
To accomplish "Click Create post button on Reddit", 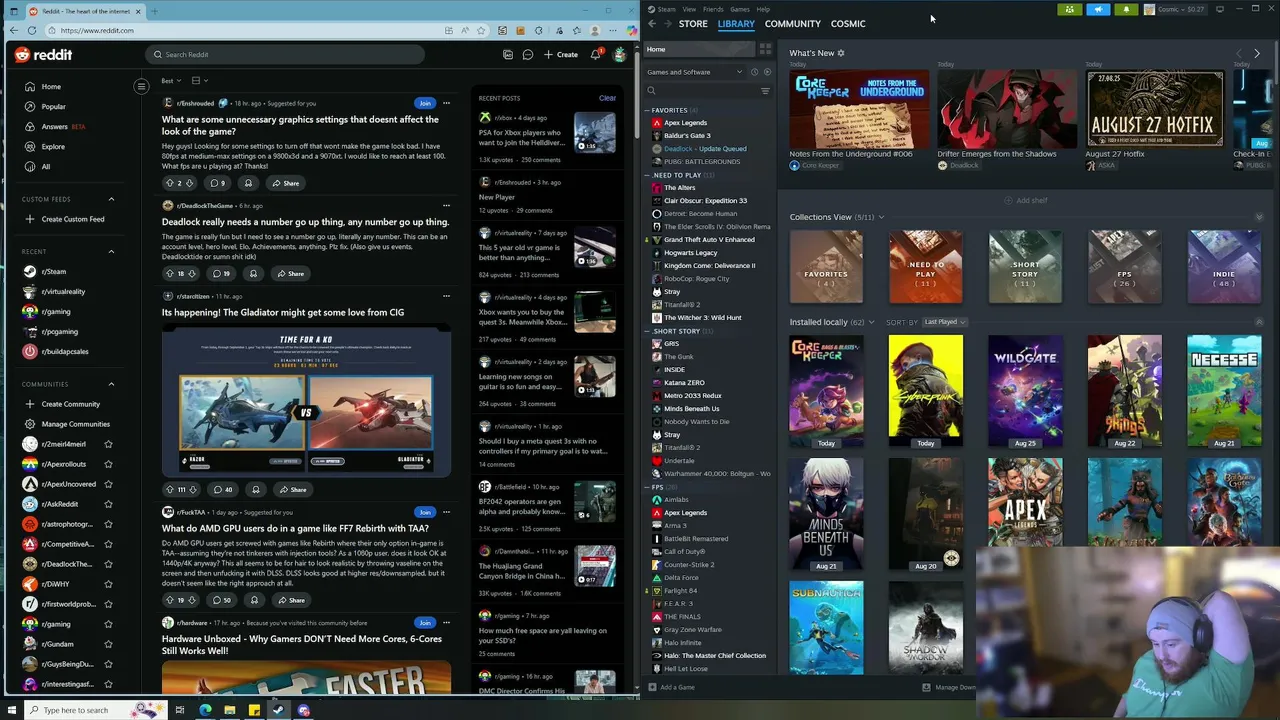I will tap(561, 54).
